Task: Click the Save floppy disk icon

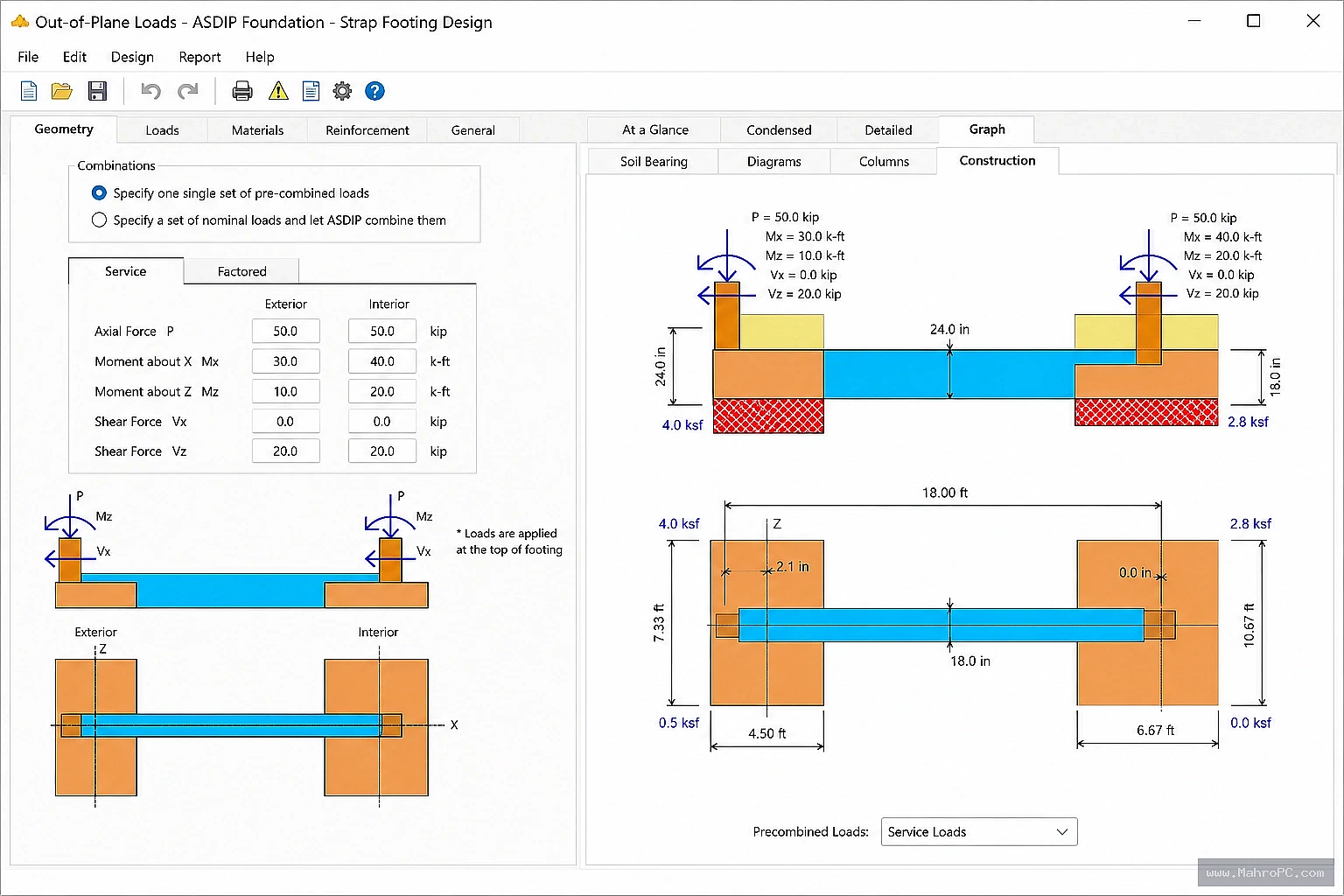Action: [x=97, y=91]
